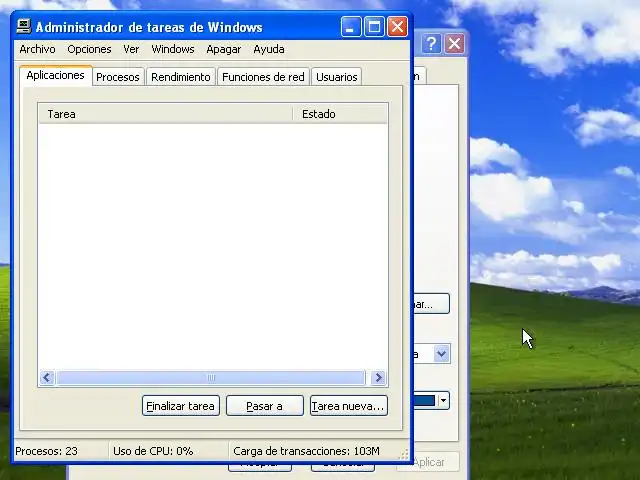Switch to the Rendimiento tab
Viewport: 640px width, 480px height.
pyautogui.click(x=181, y=77)
